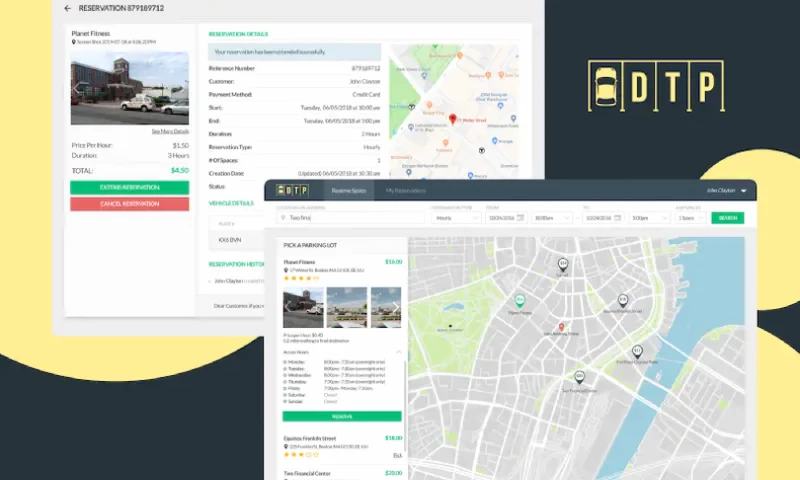This screenshot has width=800, height=480.
Task: Click the next photo arrow in the lot gallery
Action: 396,308
